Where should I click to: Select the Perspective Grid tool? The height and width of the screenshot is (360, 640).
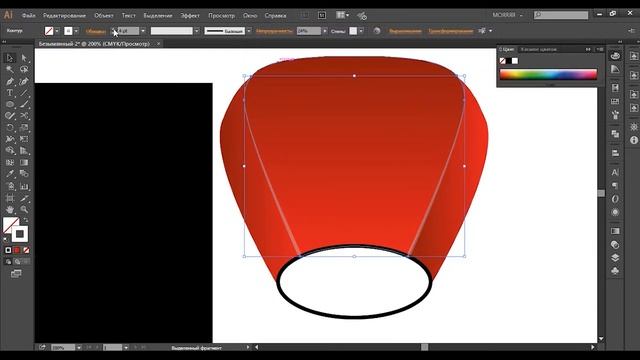(24, 151)
